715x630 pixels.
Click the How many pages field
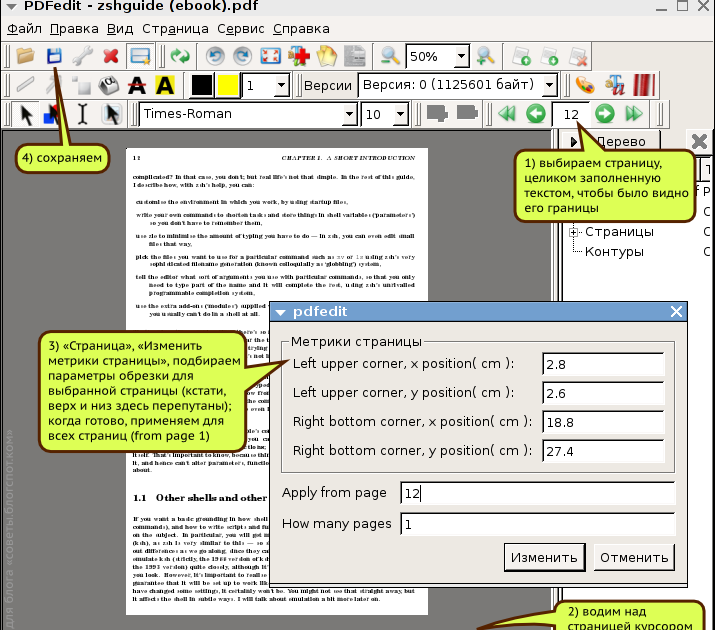pyautogui.click(x=538, y=524)
